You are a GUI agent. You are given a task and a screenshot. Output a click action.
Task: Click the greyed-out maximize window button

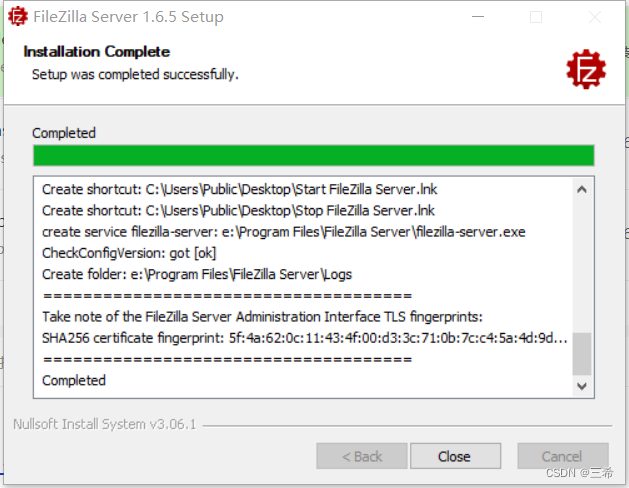[x=536, y=17]
